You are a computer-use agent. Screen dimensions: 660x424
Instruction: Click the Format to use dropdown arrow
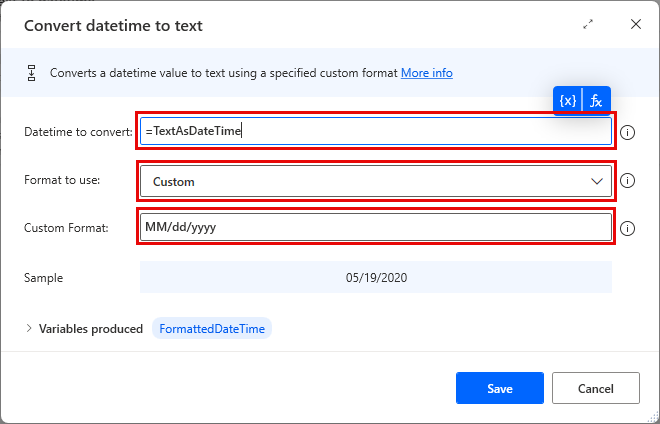pyautogui.click(x=597, y=181)
